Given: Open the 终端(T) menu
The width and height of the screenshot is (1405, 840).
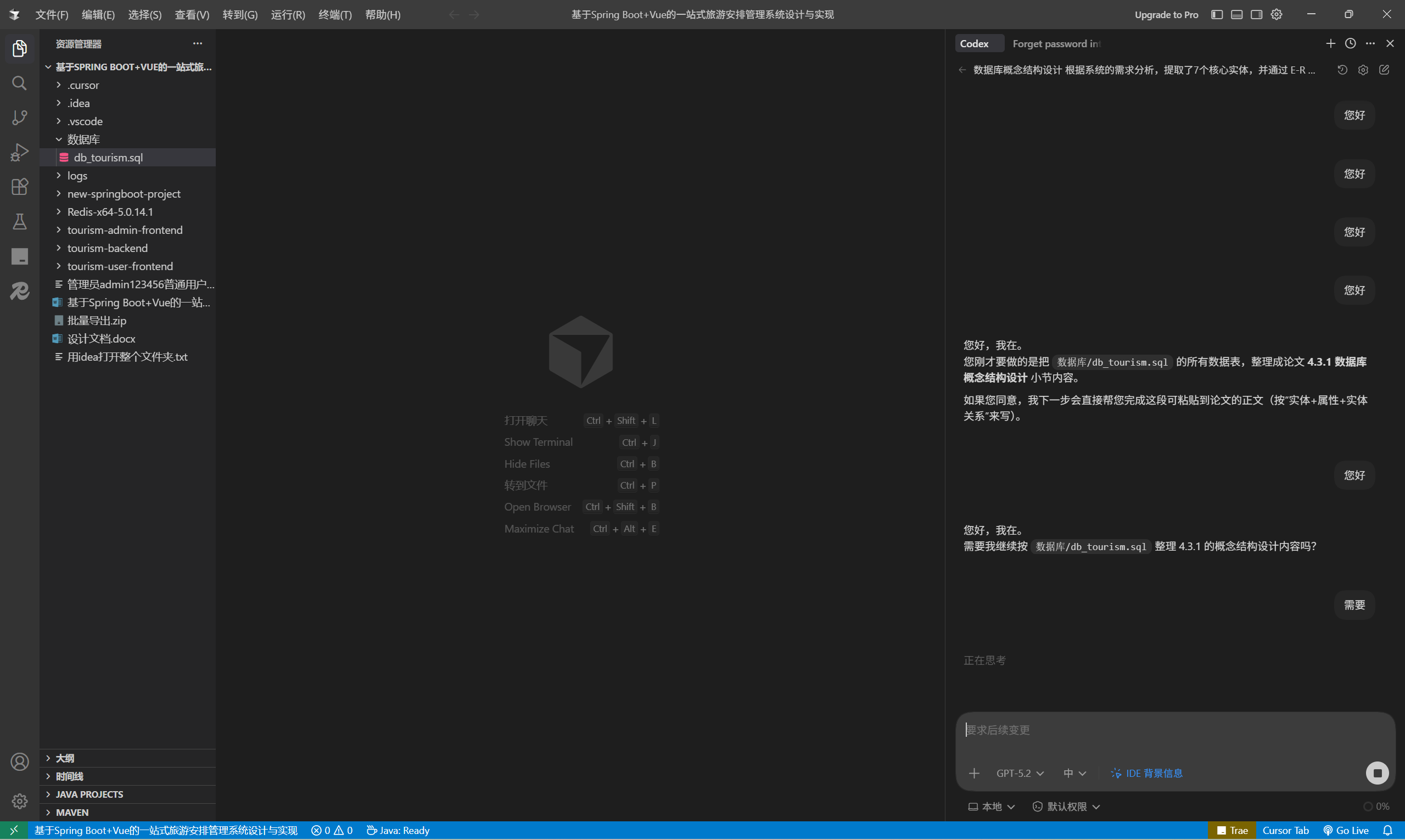Looking at the screenshot, I should 334,15.
